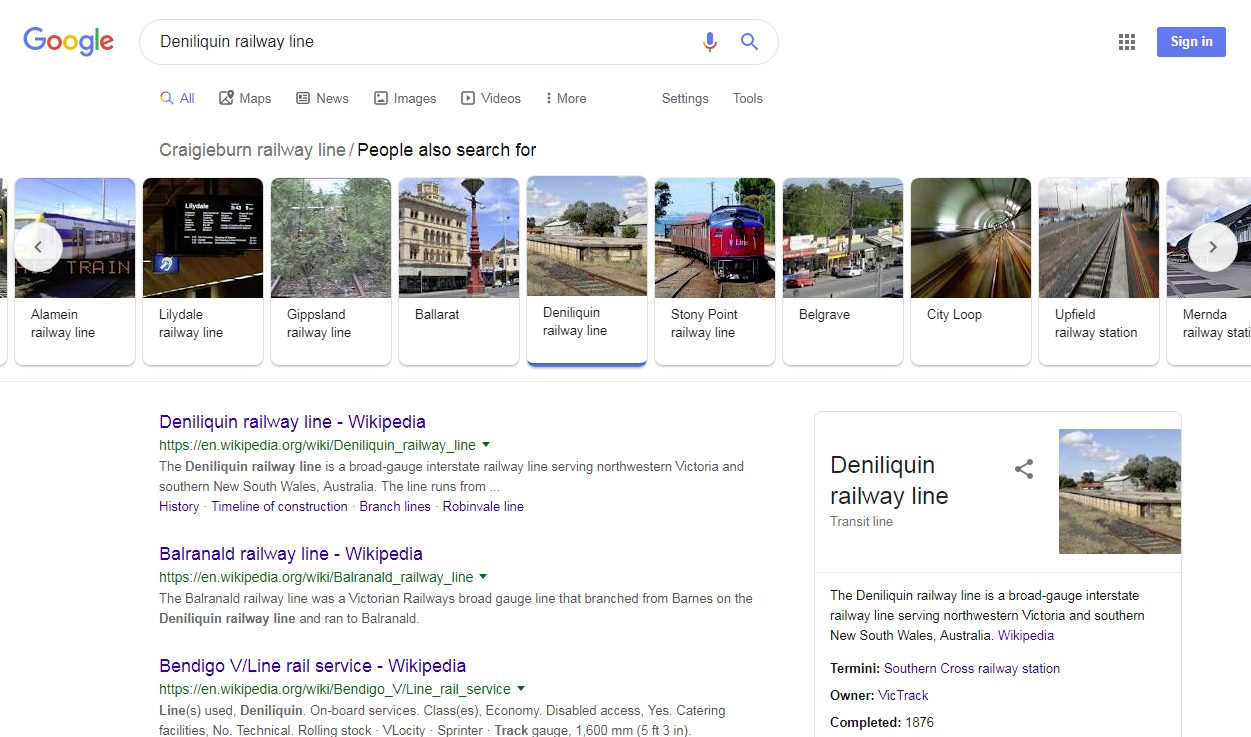Click the knowledge panel station photo
1251x737 pixels.
click(x=1120, y=491)
